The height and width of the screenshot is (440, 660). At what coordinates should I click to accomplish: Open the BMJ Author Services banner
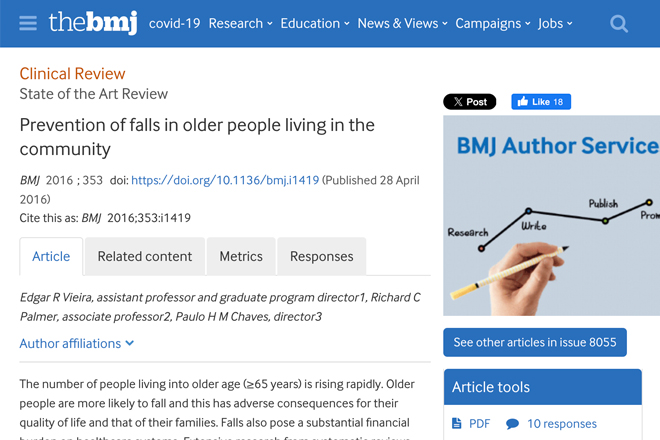[551, 216]
